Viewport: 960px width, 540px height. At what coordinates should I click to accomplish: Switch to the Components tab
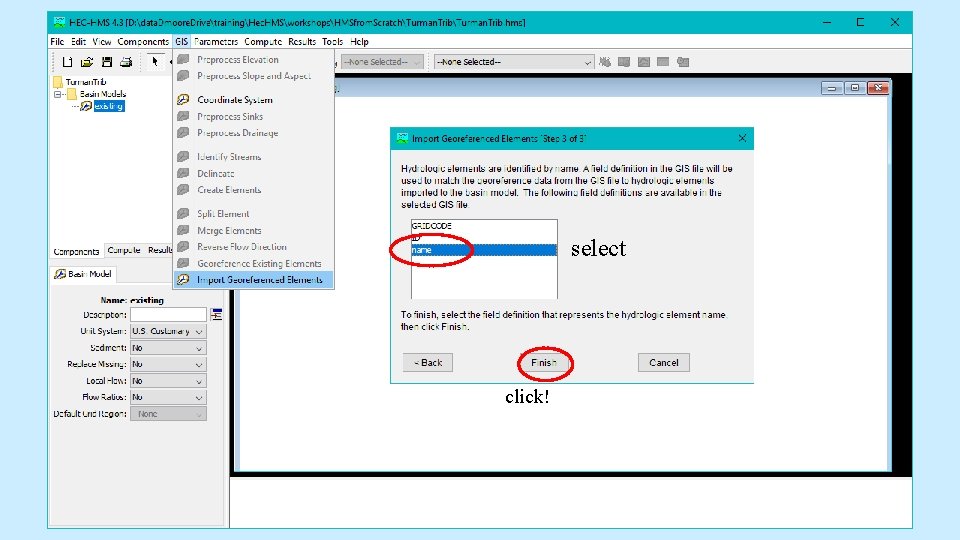(x=76, y=251)
